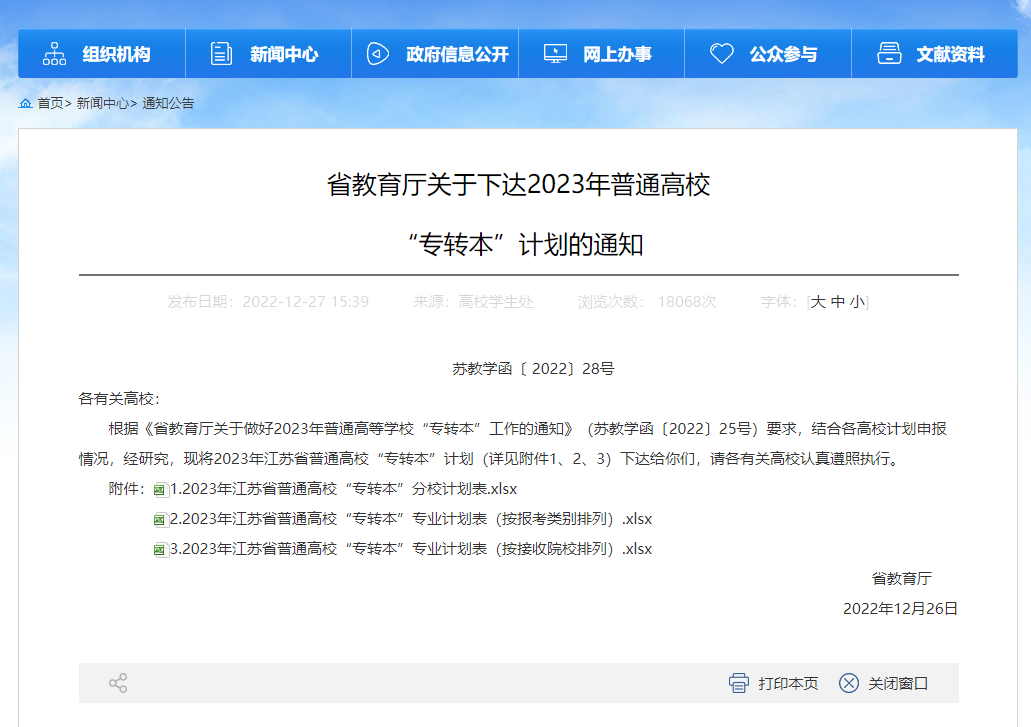
Task: Click 关闭窗口 to close the window
Action: click(898, 684)
